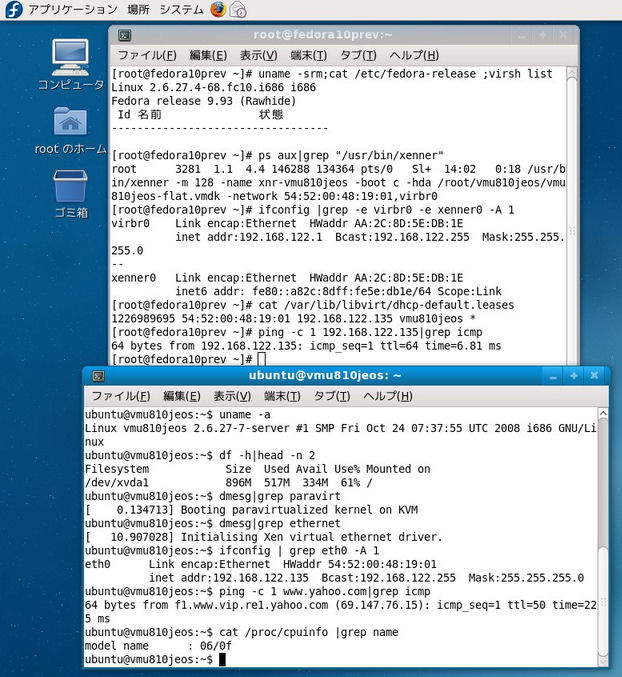Maximize the root@fedora10prev terminal window
The height and width of the screenshot is (677, 622).
click(x=543, y=35)
